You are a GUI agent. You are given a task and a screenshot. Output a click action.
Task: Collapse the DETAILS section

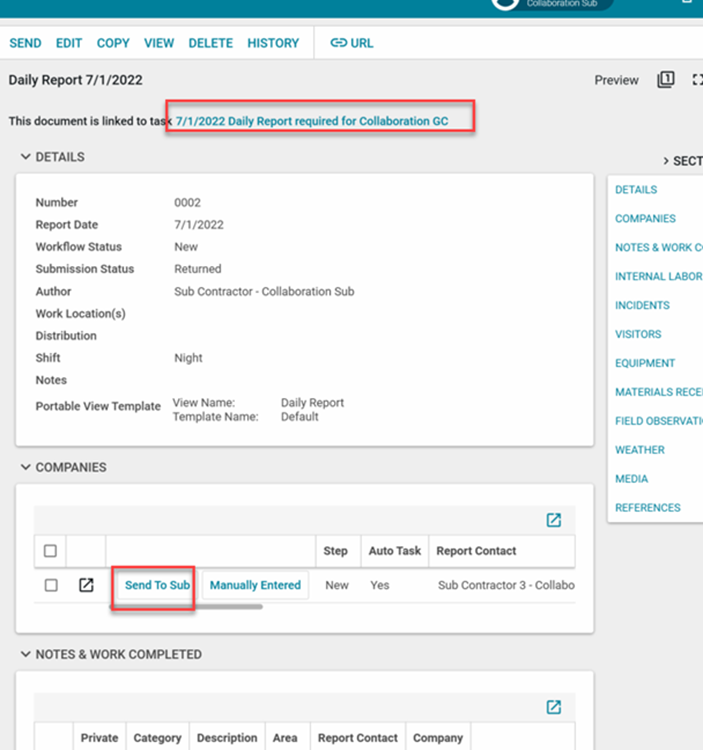click(25, 157)
